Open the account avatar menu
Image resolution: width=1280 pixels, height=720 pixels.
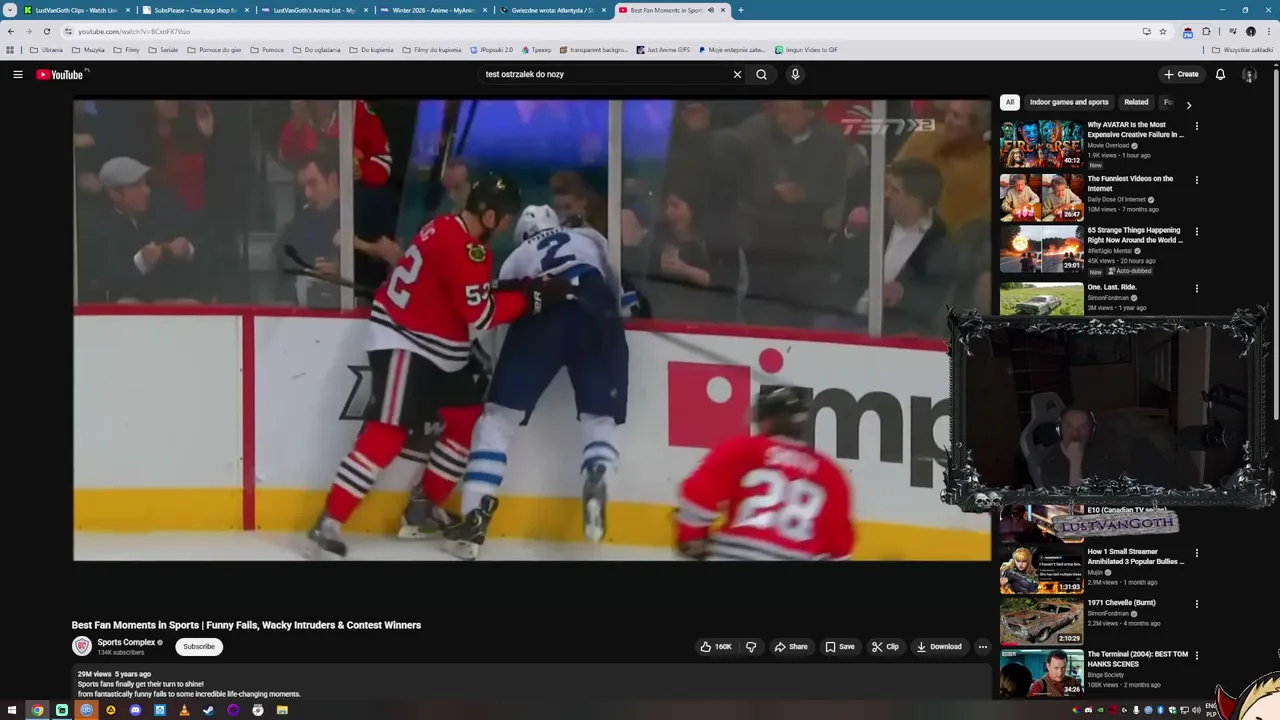[x=1249, y=74]
